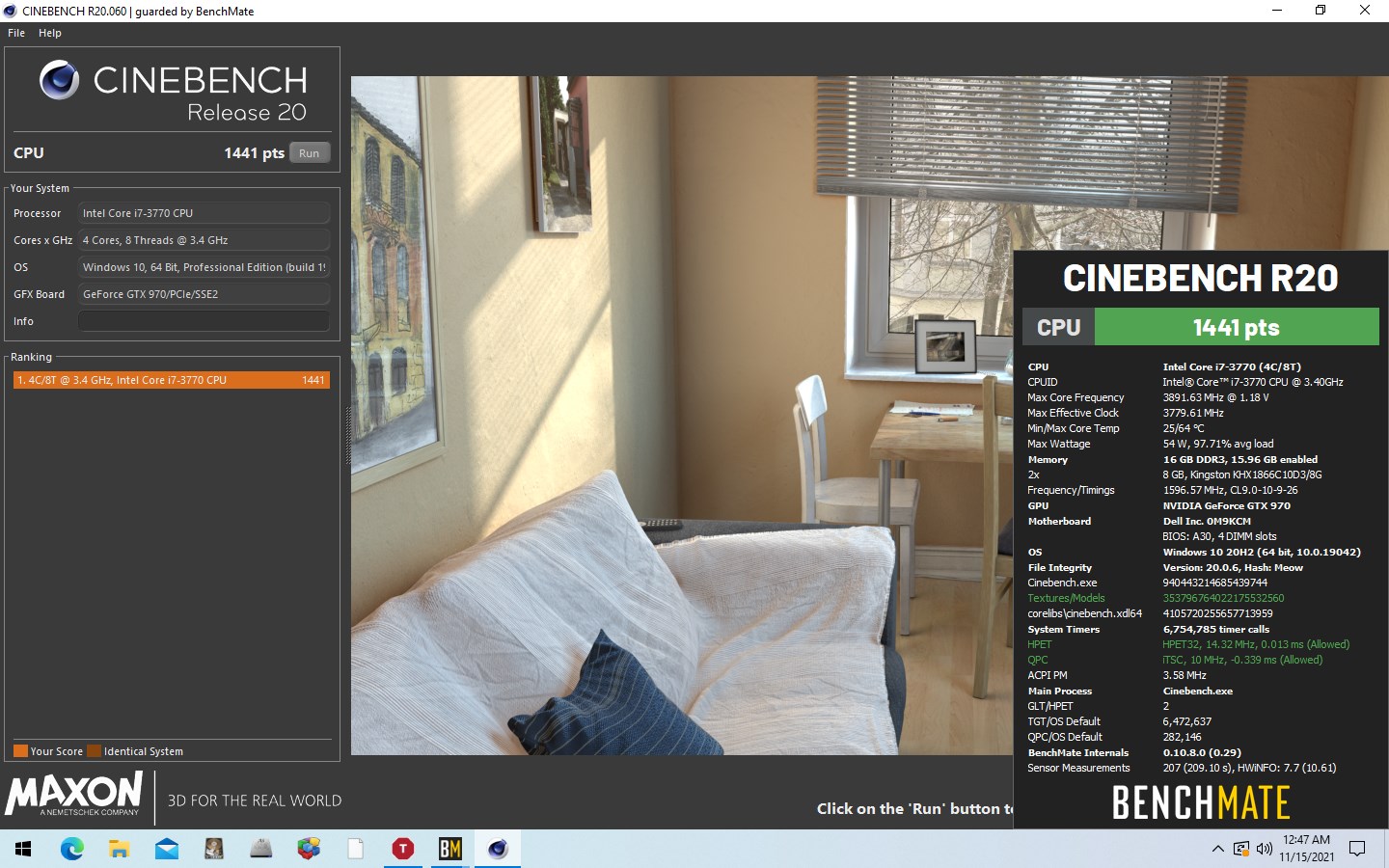Click the Textures/Models hash value
This screenshot has width=1389, height=868.
[1223, 598]
